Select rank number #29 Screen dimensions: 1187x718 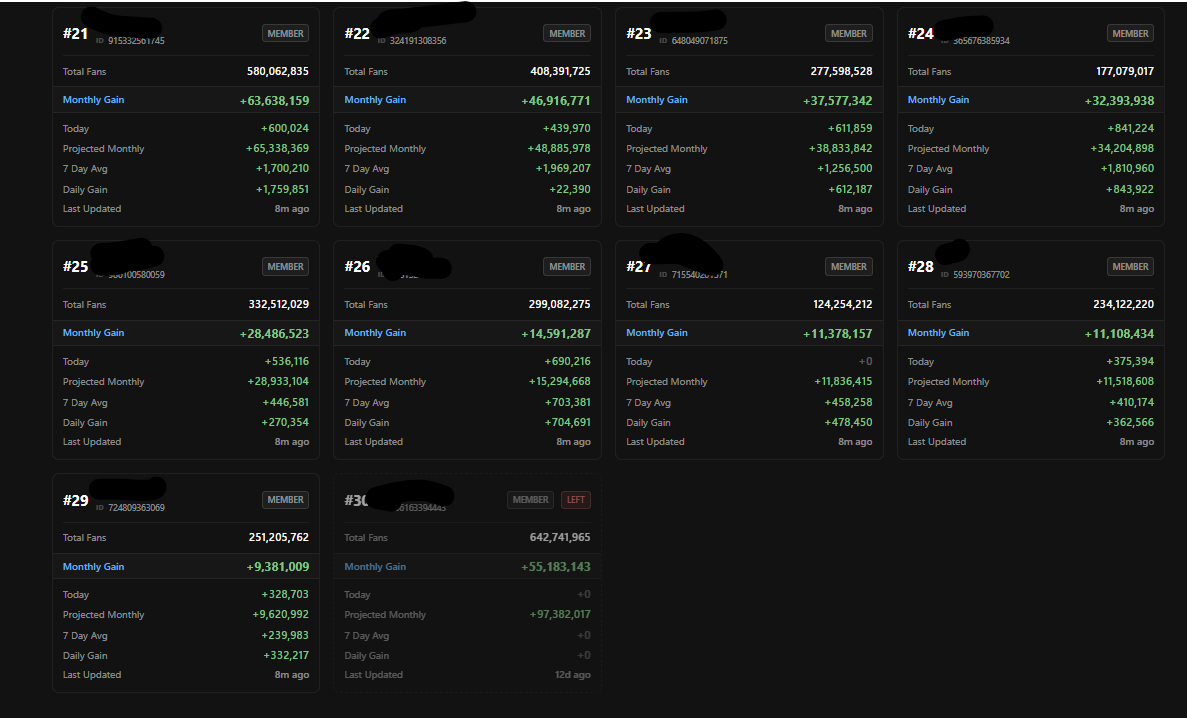[x=76, y=500]
